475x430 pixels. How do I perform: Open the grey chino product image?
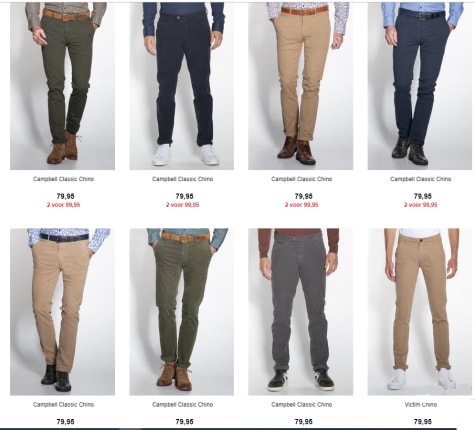[x=300, y=312]
